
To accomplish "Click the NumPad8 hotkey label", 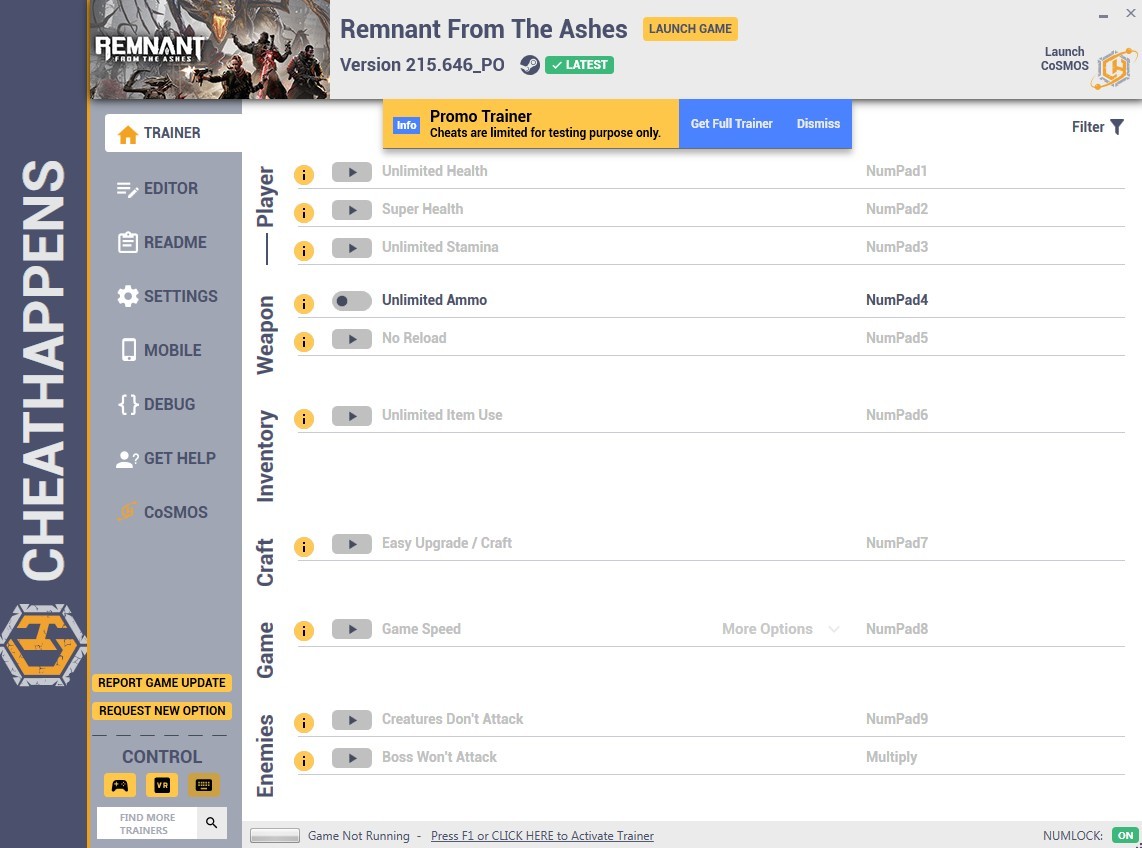I will coord(897,629).
